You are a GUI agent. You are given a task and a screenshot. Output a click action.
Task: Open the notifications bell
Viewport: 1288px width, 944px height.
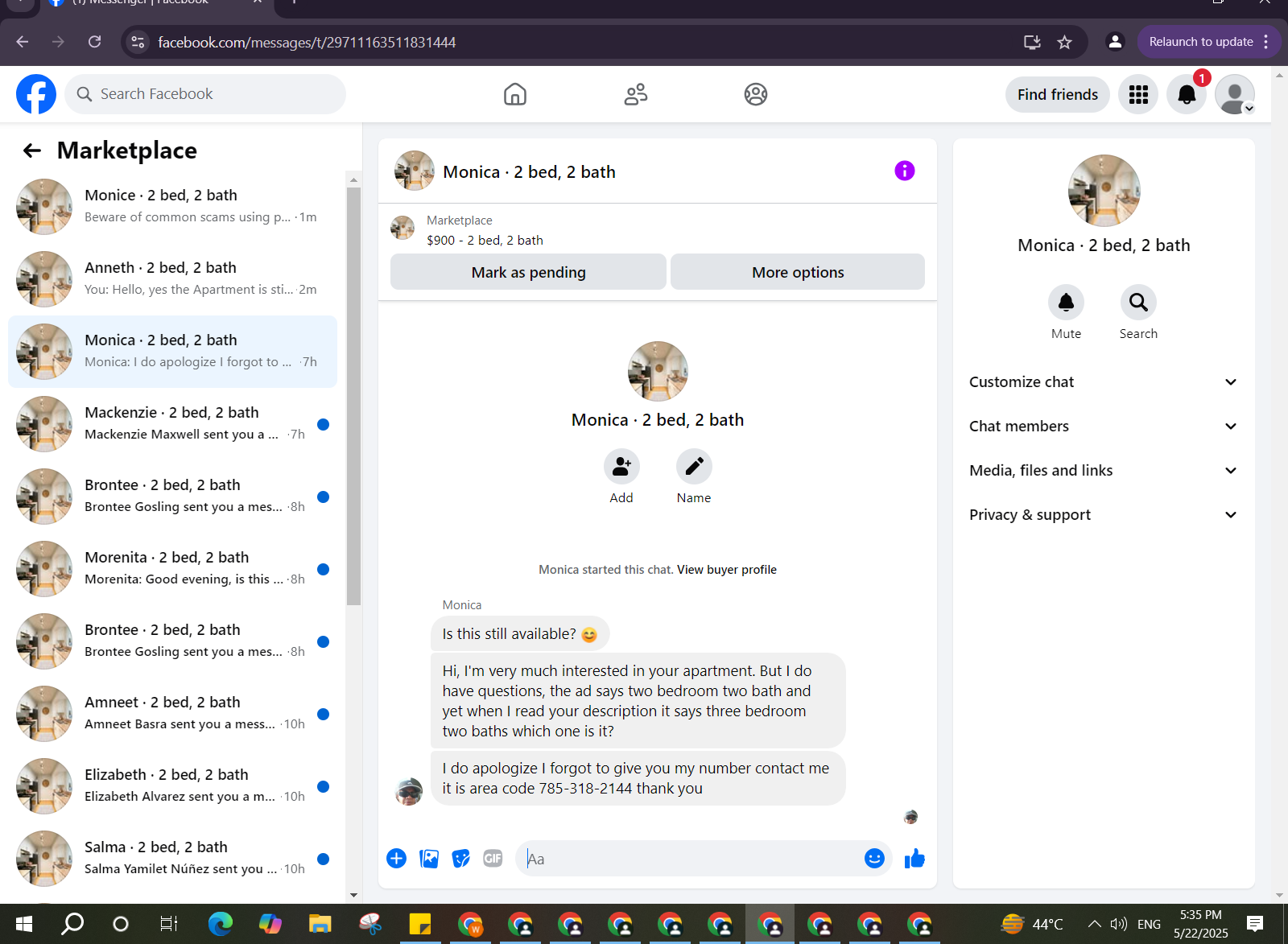click(1187, 94)
